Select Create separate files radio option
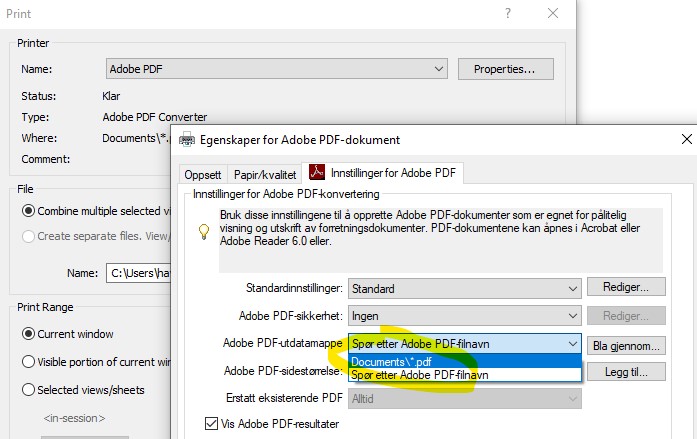This screenshot has width=697, height=439. [28, 236]
